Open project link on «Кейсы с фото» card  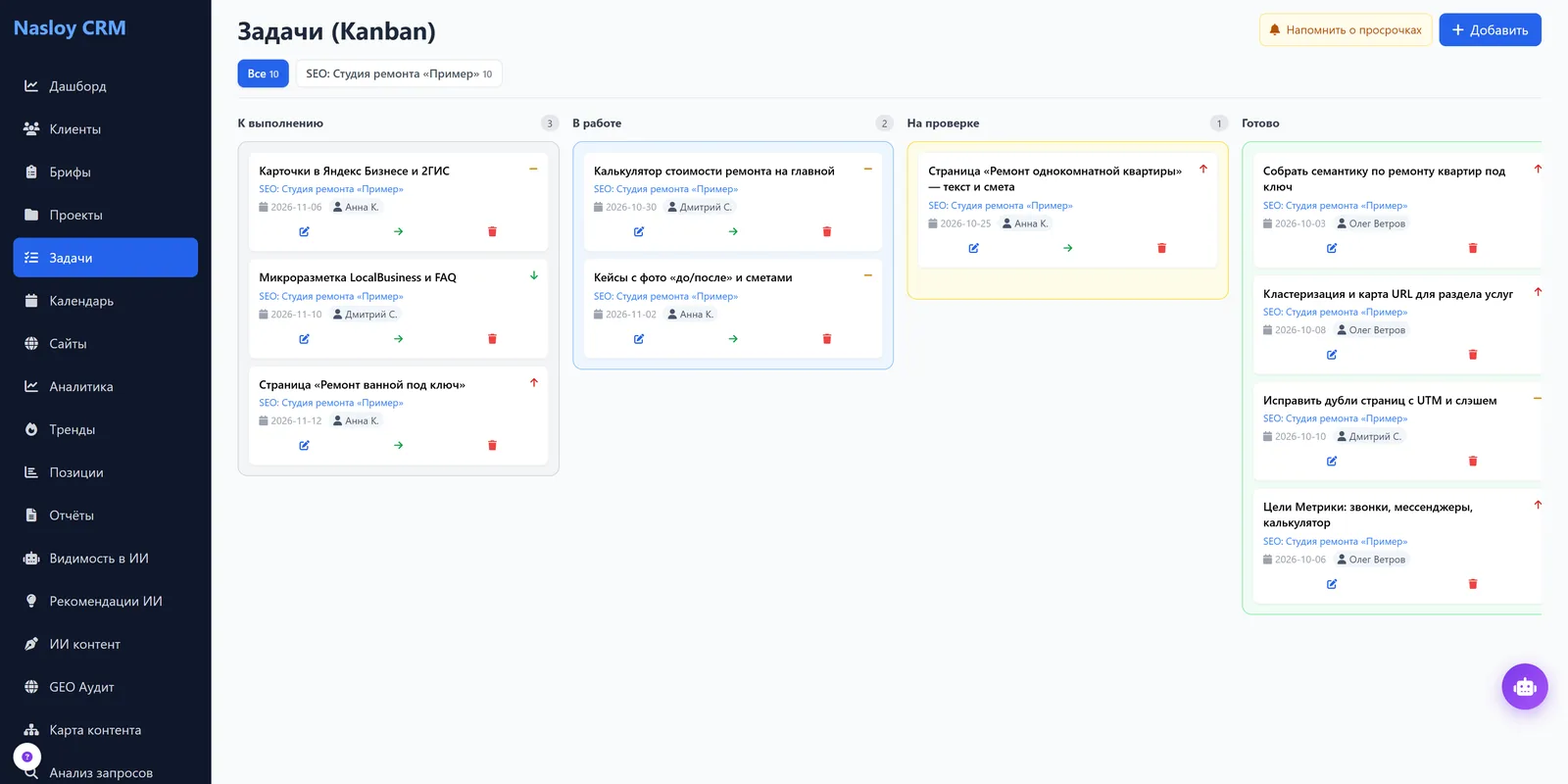665,296
